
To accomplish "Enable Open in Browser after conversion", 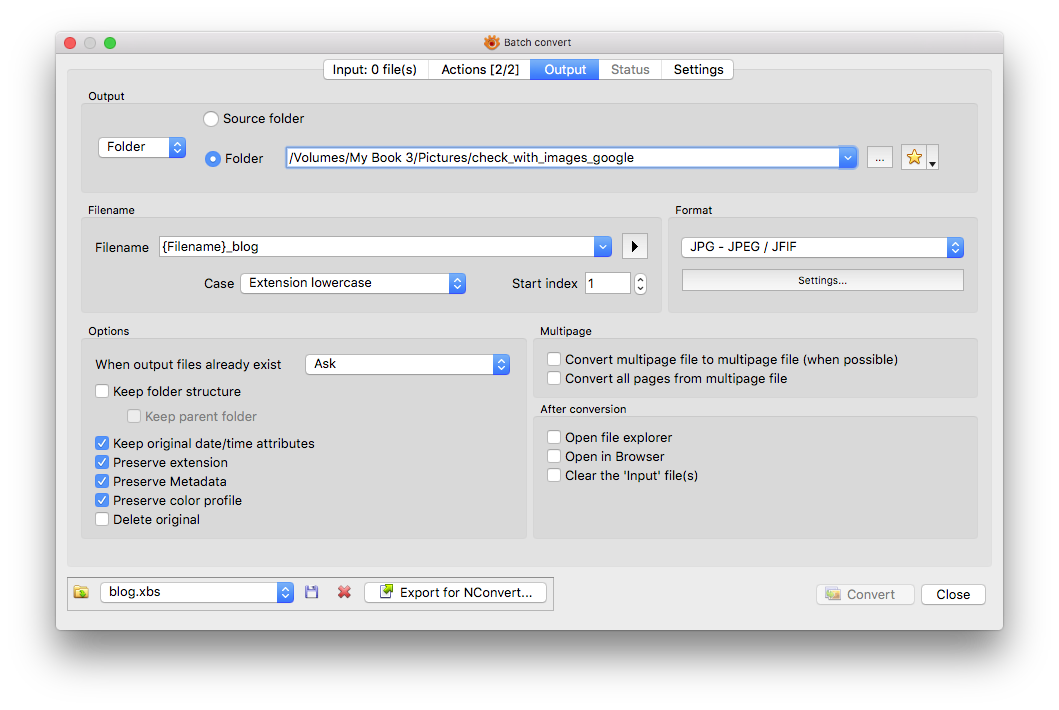I will click(x=554, y=456).
